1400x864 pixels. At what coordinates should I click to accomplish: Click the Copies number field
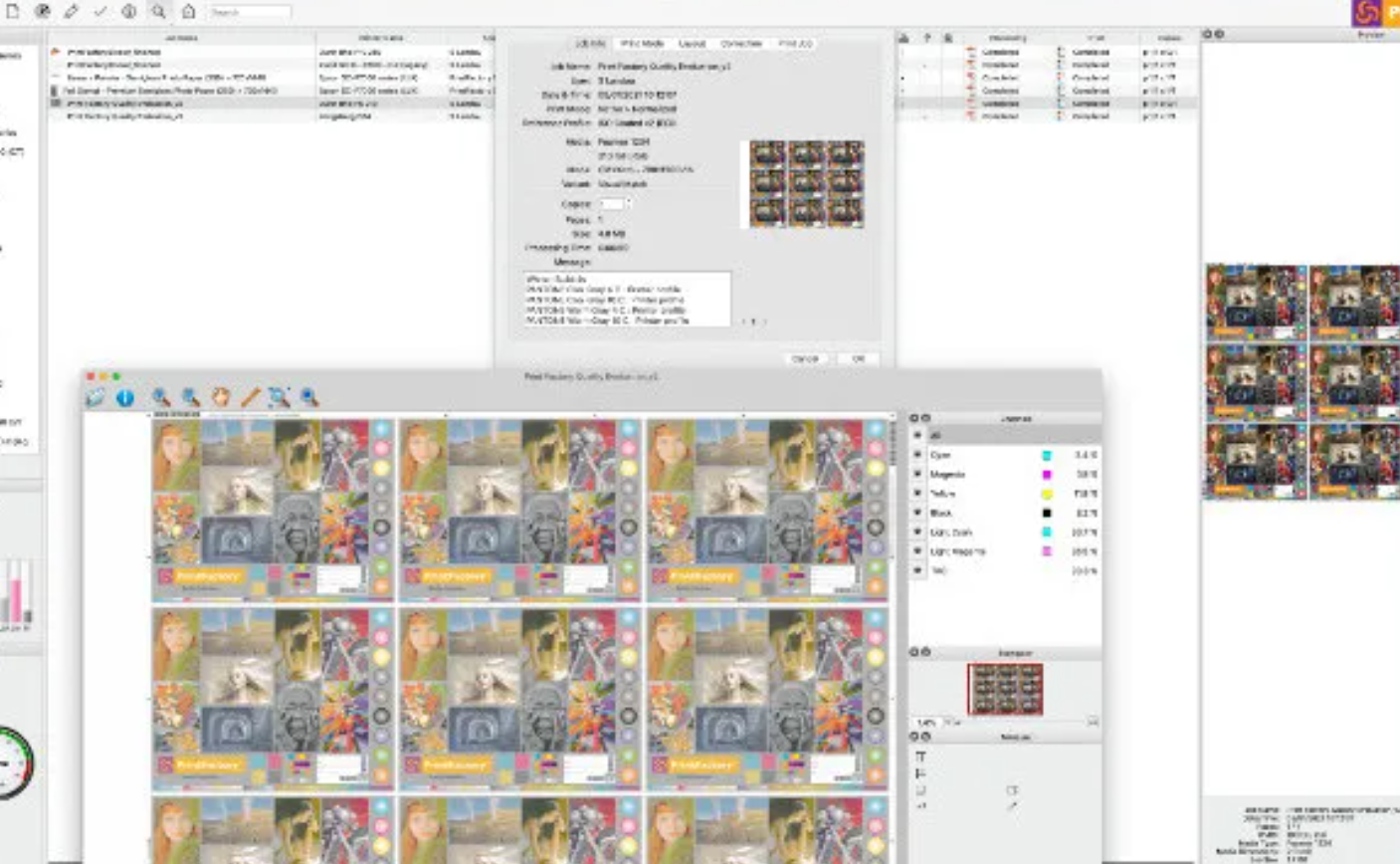[610, 204]
